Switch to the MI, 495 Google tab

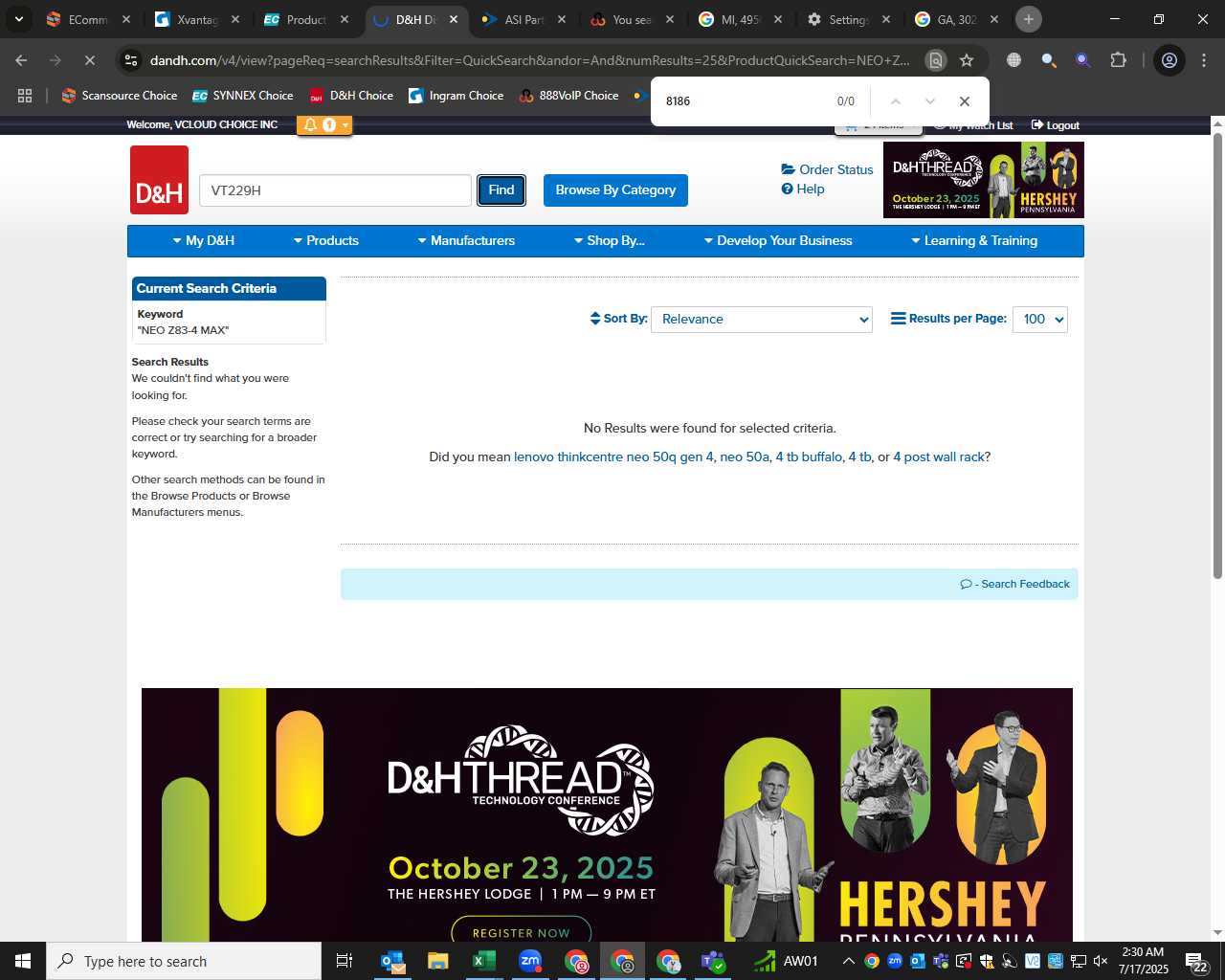pos(740,19)
